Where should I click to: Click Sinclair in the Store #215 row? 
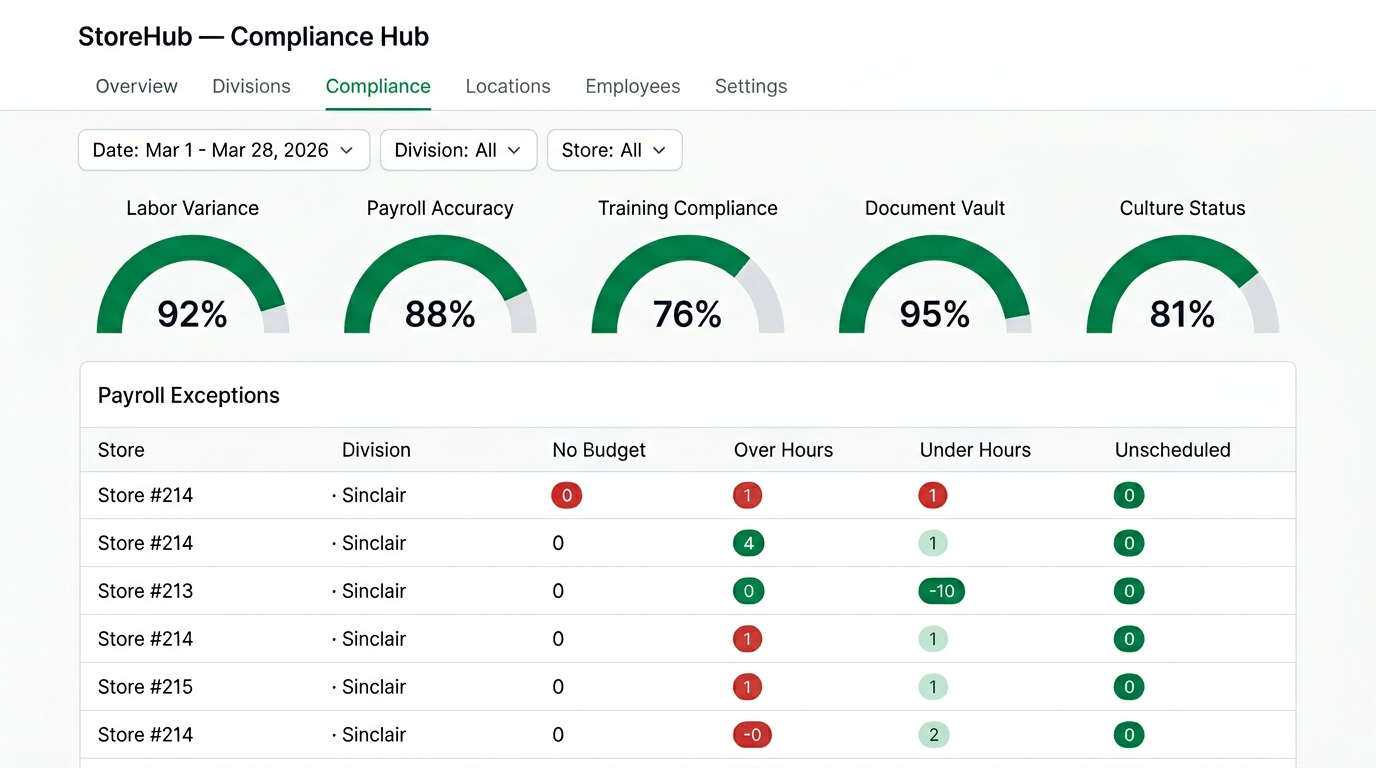point(374,687)
